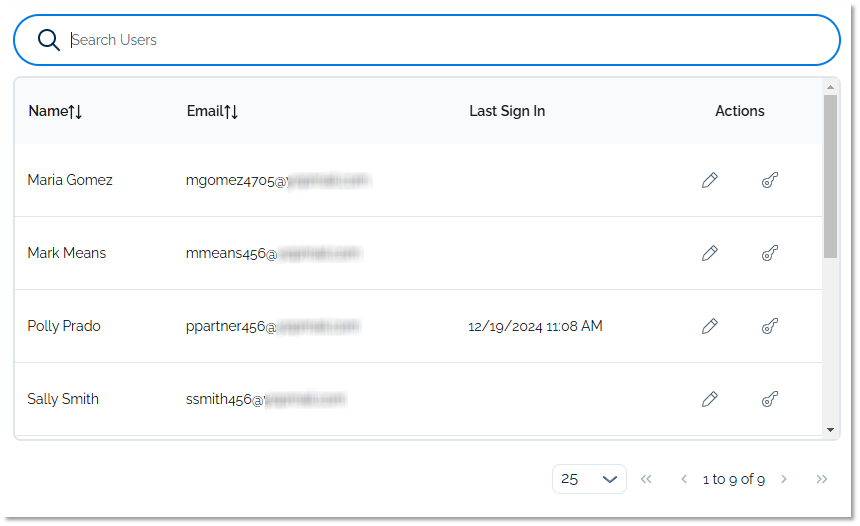Click the Last Sign In column header
The width and height of the screenshot is (860, 526).
click(507, 111)
